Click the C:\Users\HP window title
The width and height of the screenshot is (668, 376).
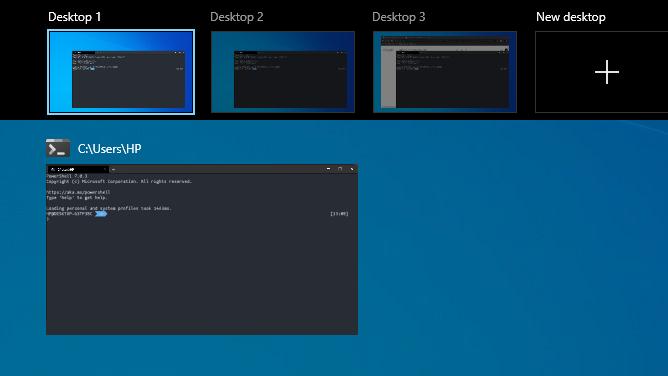click(x=109, y=149)
